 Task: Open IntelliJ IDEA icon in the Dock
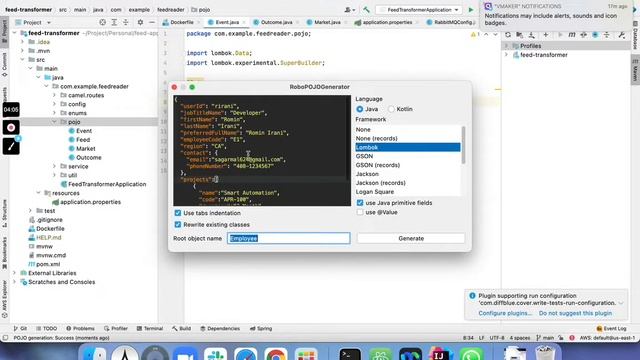(440, 354)
